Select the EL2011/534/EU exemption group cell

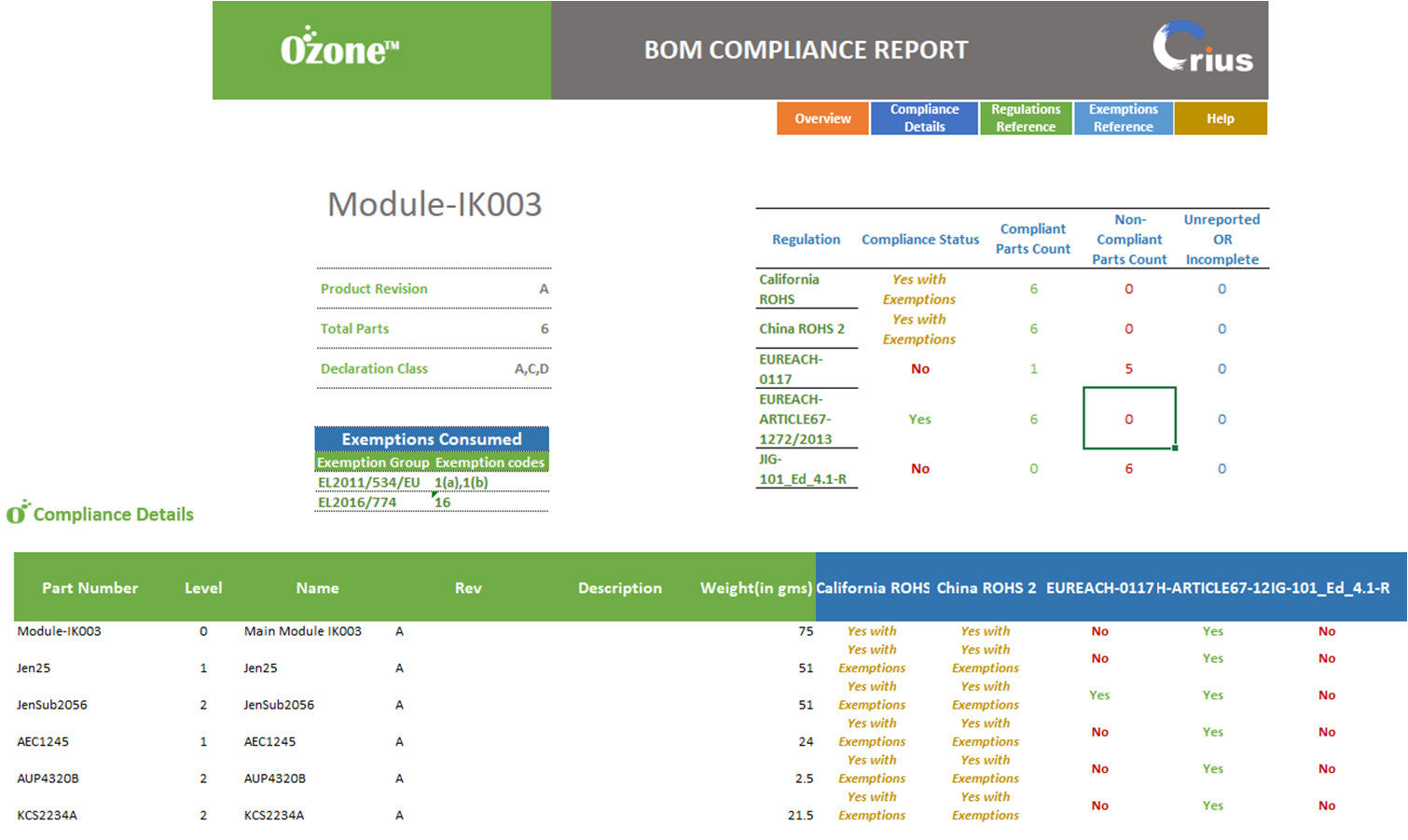(x=369, y=483)
